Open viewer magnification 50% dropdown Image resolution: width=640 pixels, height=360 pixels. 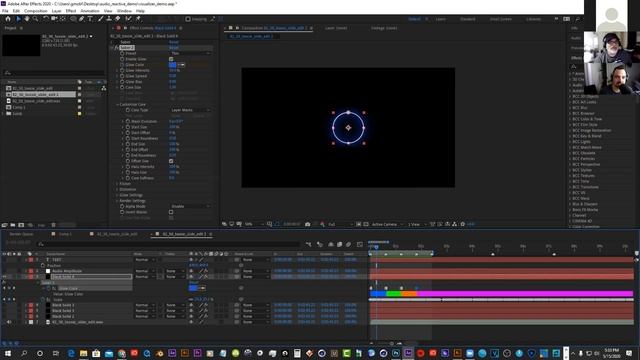[x=253, y=224]
